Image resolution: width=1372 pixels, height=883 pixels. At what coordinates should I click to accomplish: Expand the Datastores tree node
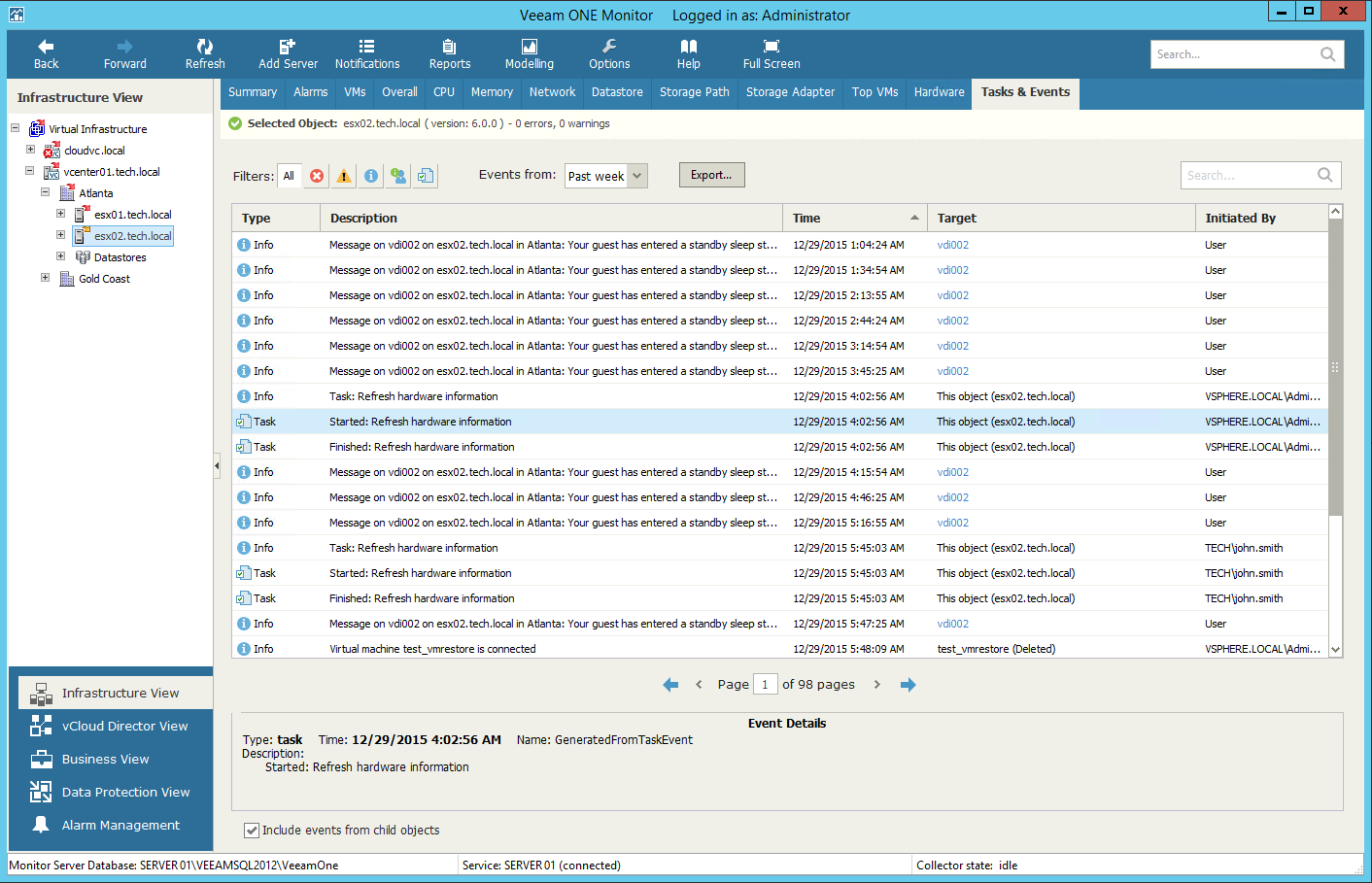[61, 256]
